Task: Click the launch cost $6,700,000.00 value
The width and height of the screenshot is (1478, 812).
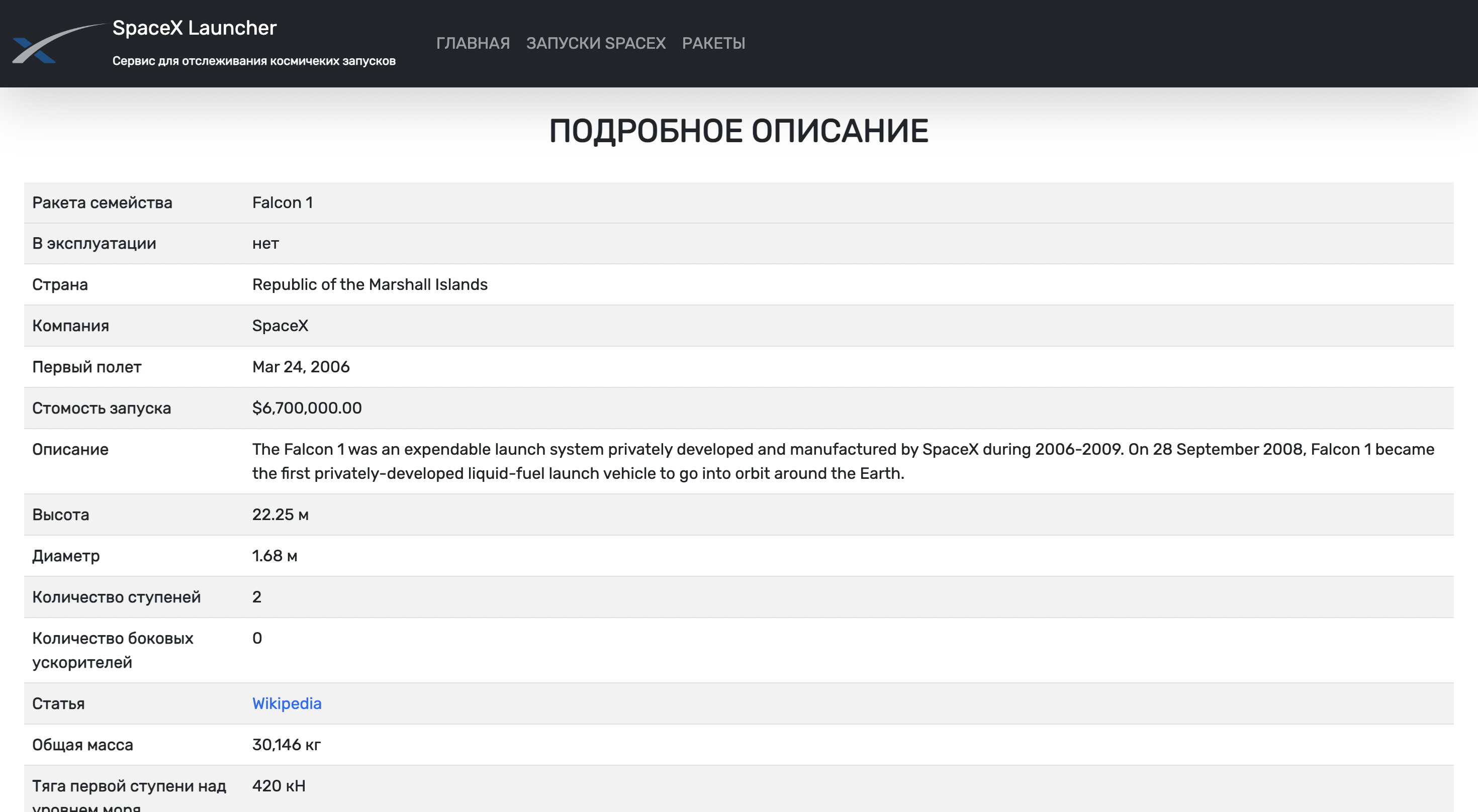Action: point(307,409)
